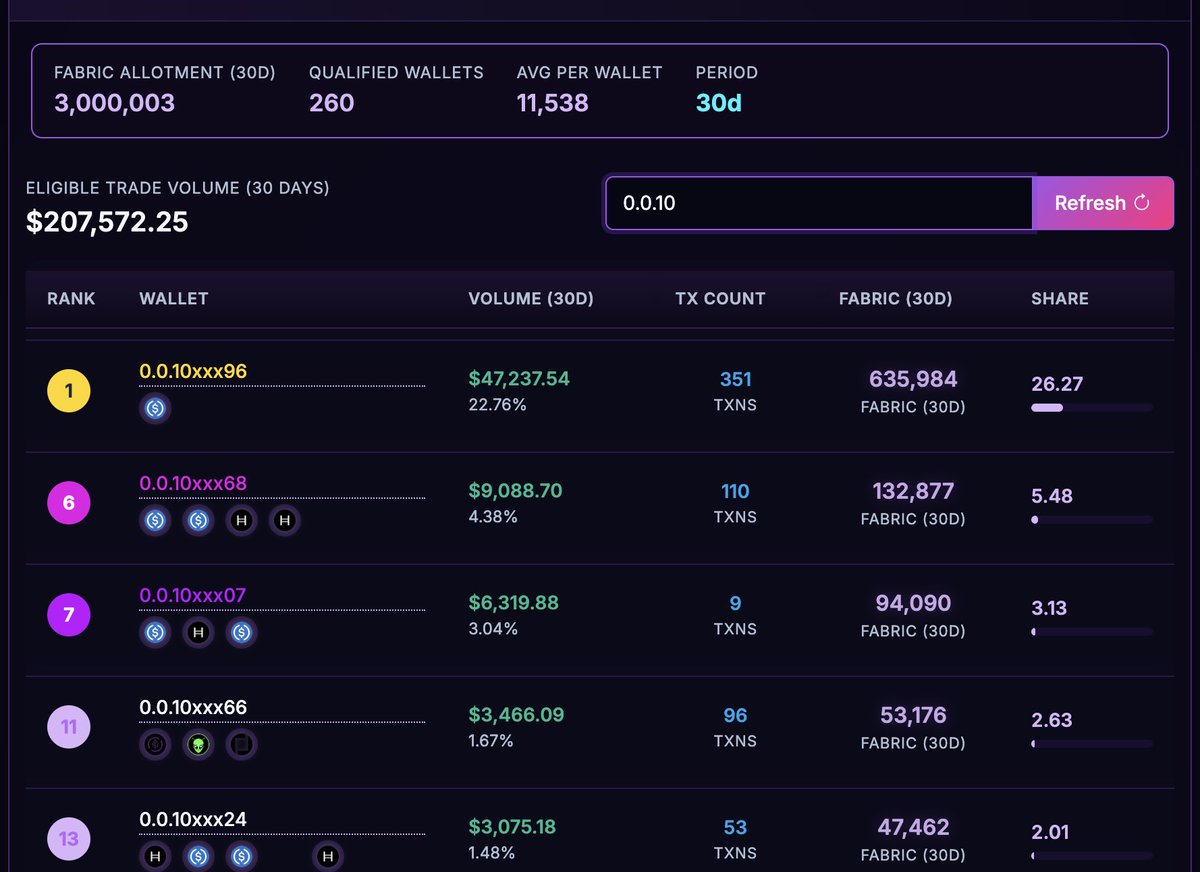Screen dimensions: 1200x872
Task: Click the 4.38% volume percentage
Action: pos(493,517)
